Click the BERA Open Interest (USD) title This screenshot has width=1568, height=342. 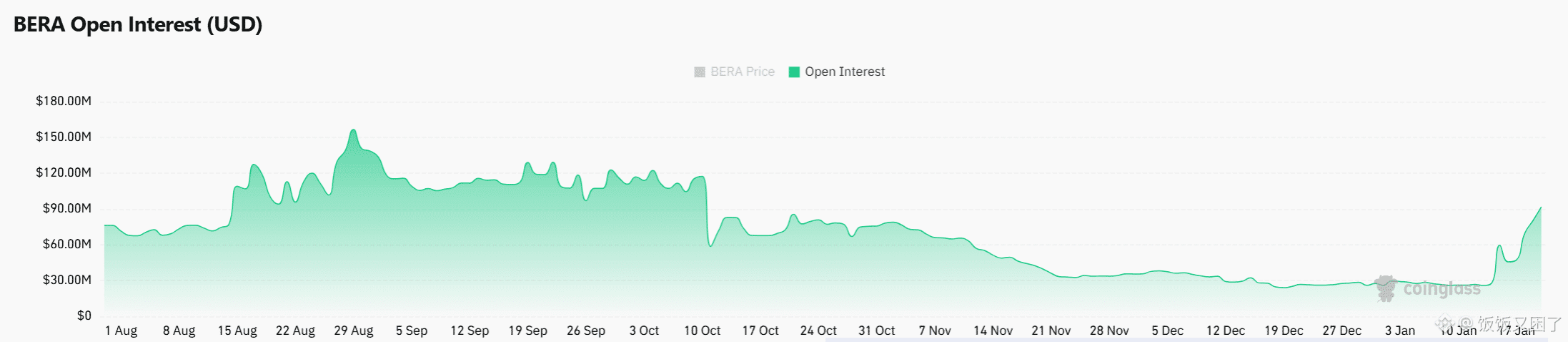coord(138,25)
